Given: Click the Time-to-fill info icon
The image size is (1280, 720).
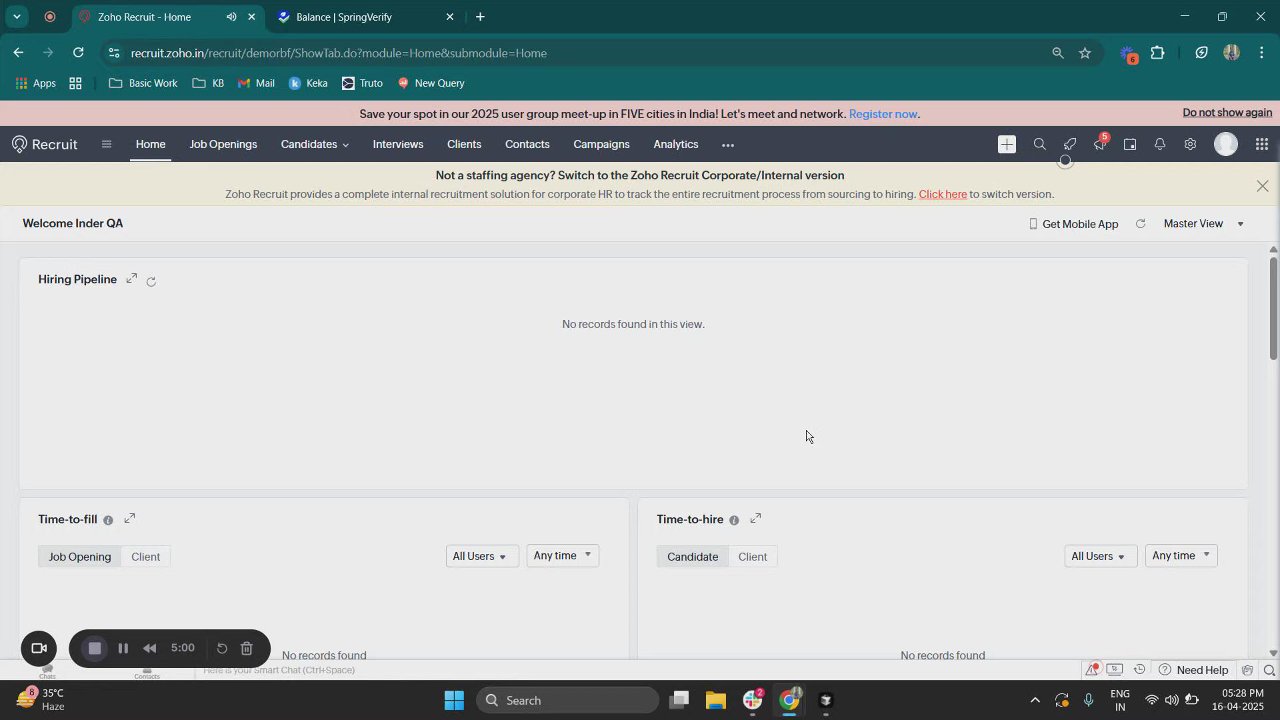Looking at the screenshot, I should click(x=108, y=520).
